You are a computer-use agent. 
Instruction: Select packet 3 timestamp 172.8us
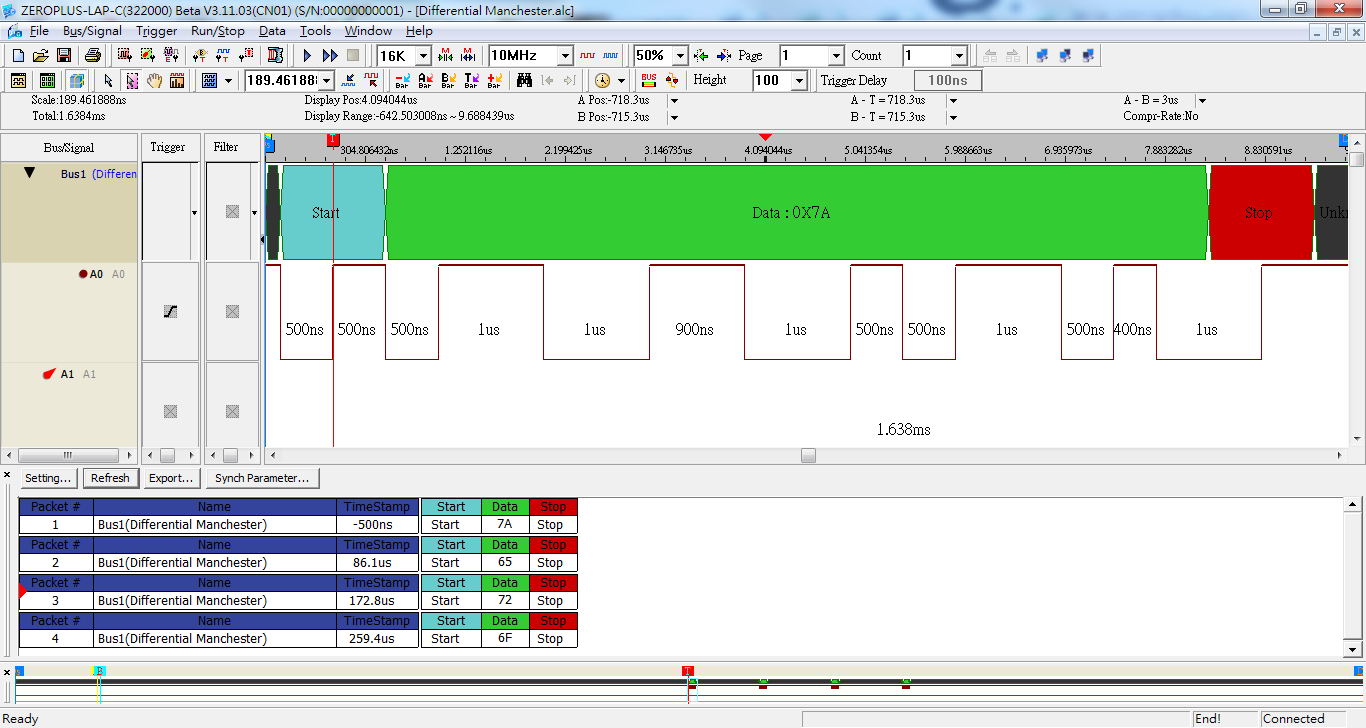(x=377, y=601)
